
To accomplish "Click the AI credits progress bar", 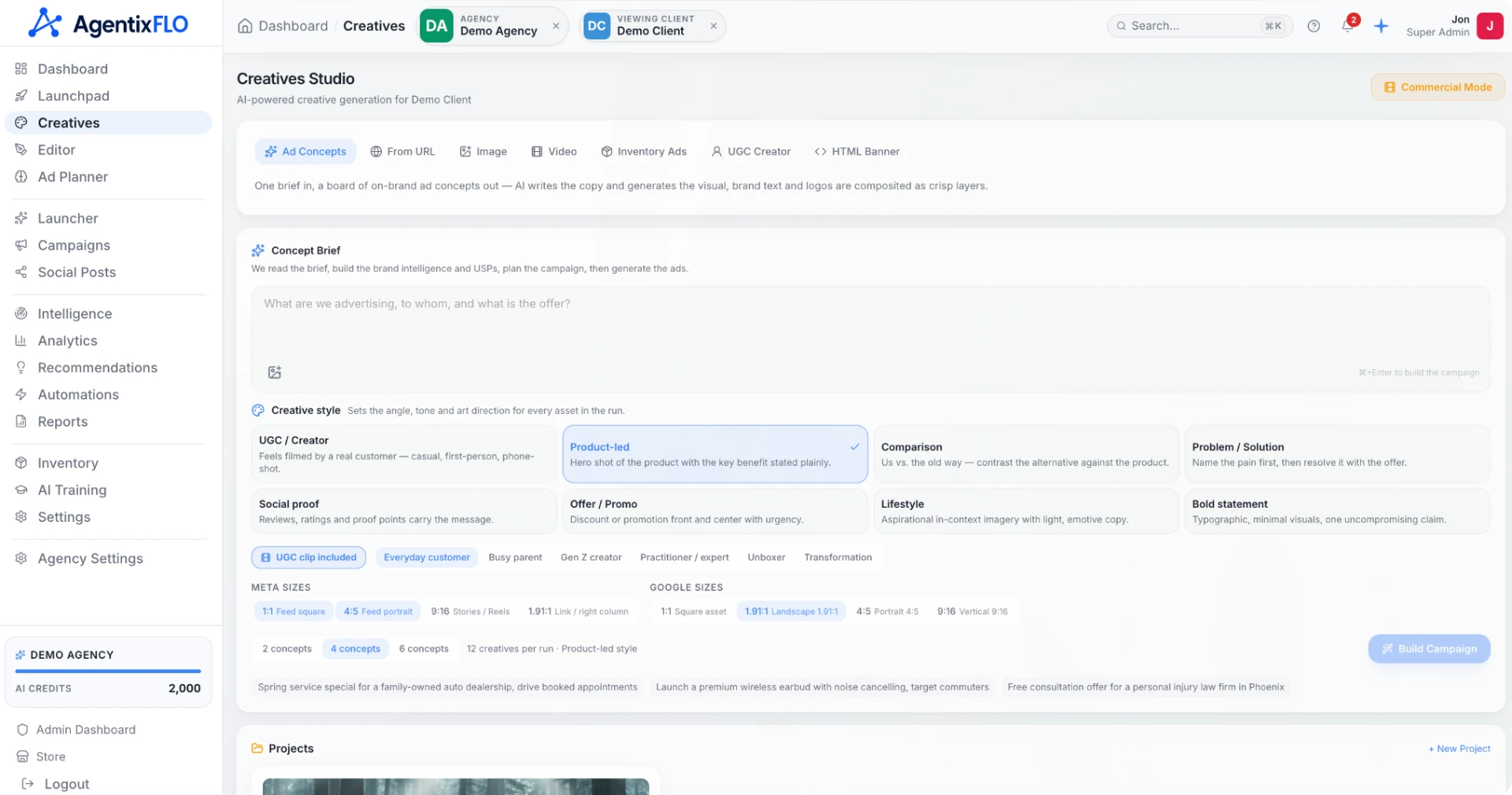I will pyautogui.click(x=108, y=671).
